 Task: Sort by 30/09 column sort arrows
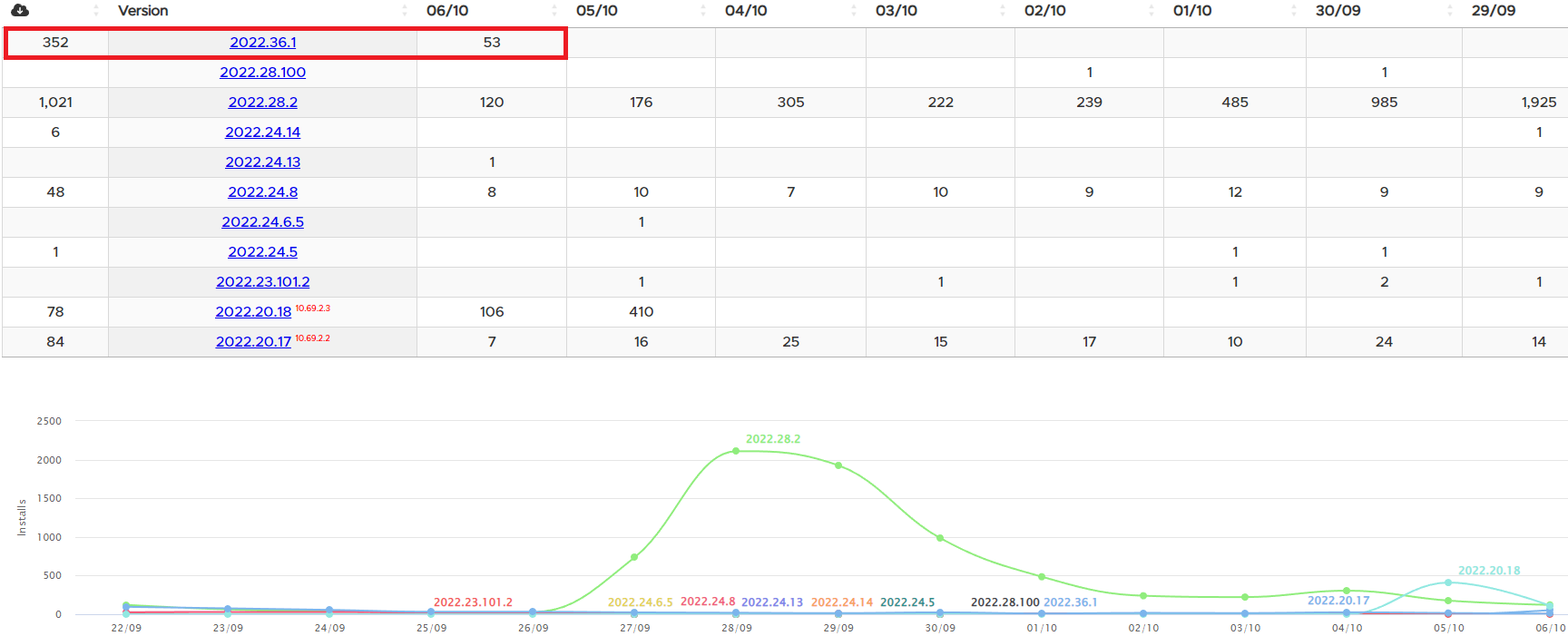point(1450,11)
